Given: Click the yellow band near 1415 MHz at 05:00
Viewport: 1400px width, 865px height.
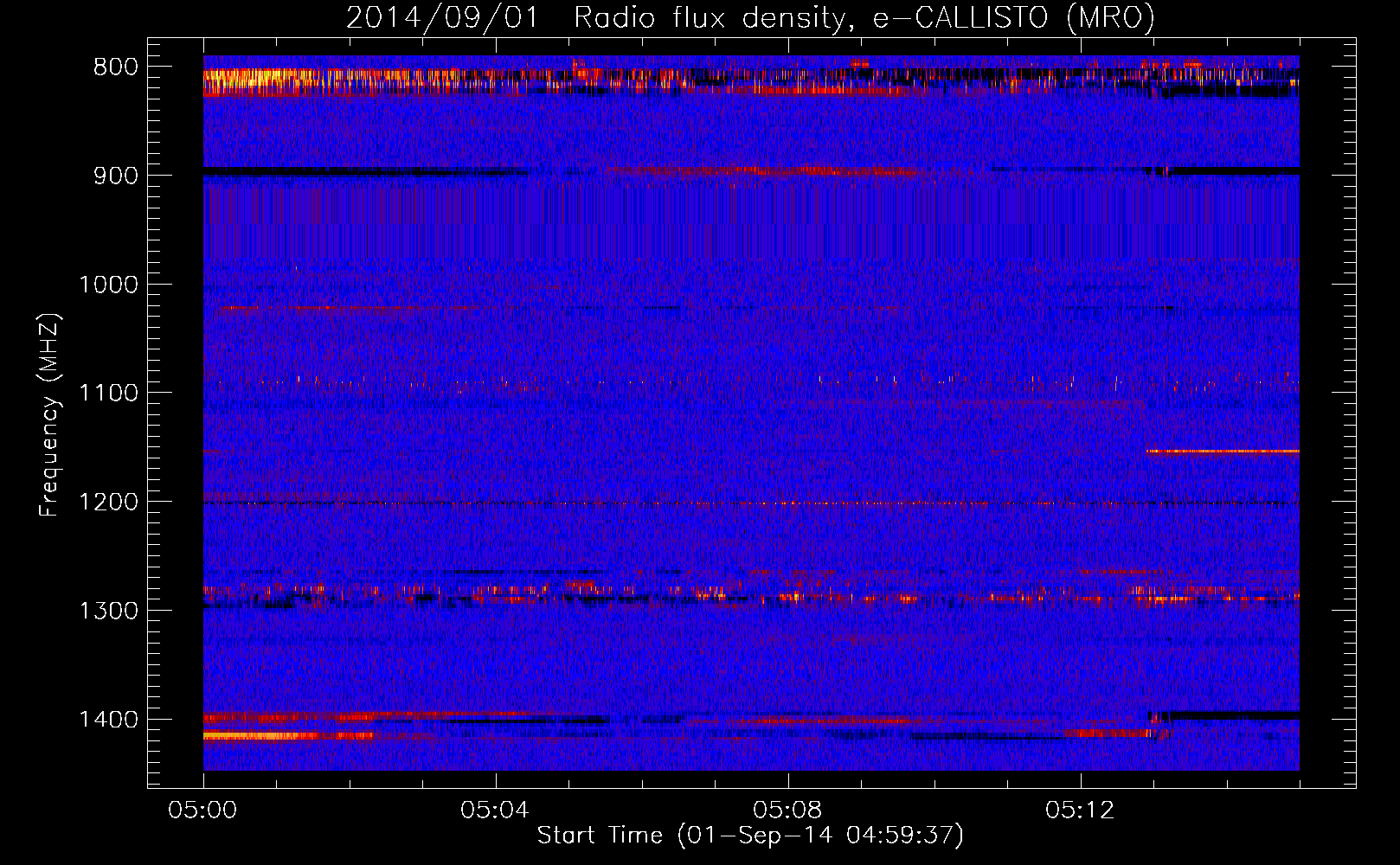Looking at the screenshot, I should click(260, 735).
